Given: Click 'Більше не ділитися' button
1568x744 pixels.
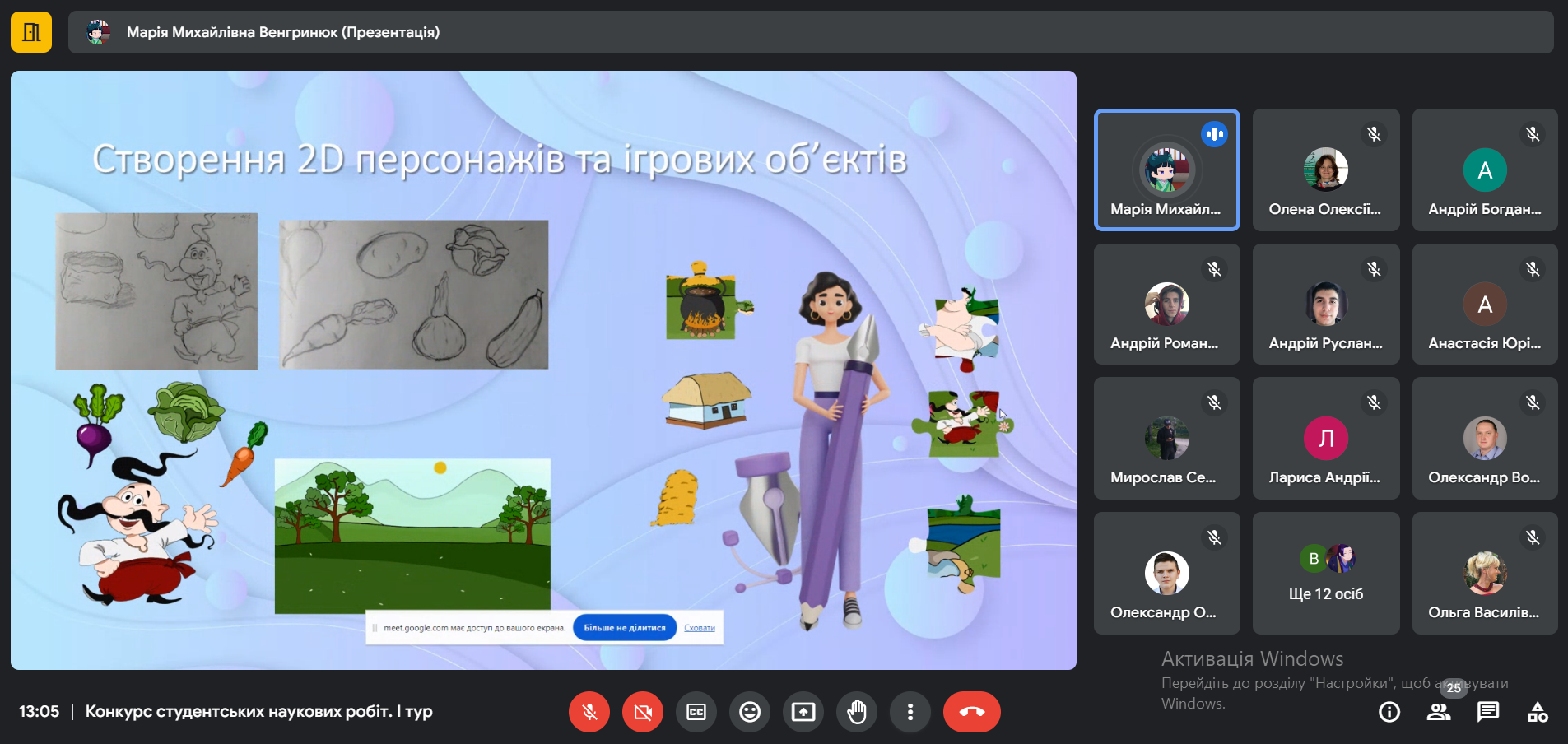Looking at the screenshot, I should pyautogui.click(x=625, y=628).
